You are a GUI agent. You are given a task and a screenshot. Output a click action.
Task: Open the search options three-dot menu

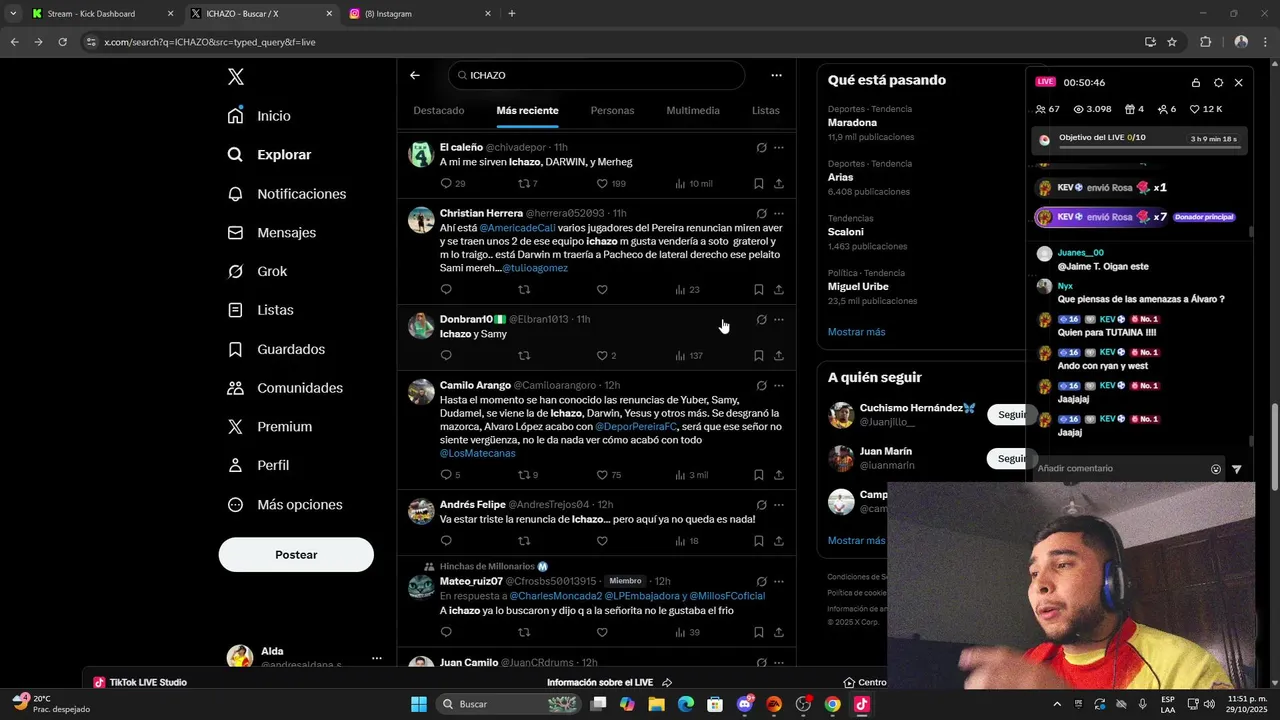coord(776,75)
